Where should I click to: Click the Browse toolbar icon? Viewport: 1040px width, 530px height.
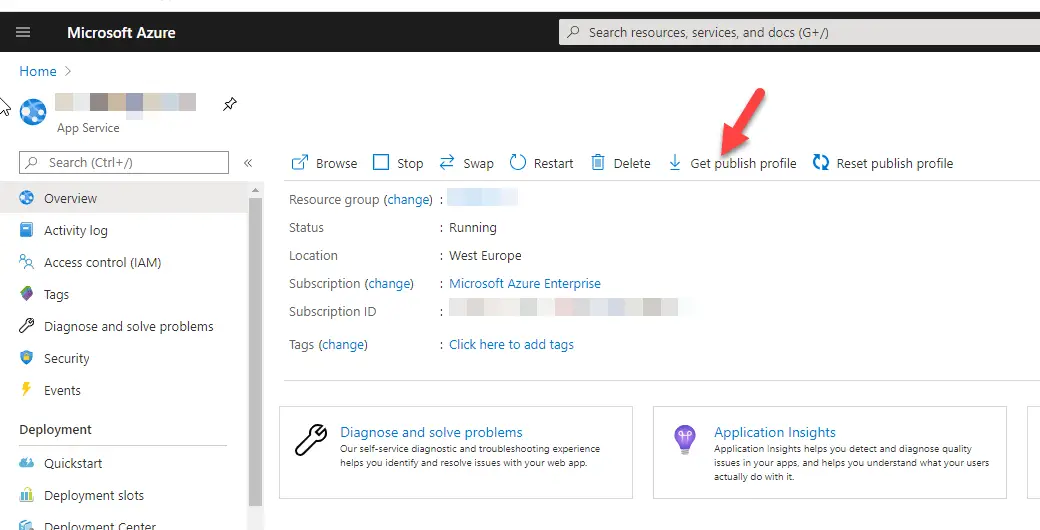[300, 163]
